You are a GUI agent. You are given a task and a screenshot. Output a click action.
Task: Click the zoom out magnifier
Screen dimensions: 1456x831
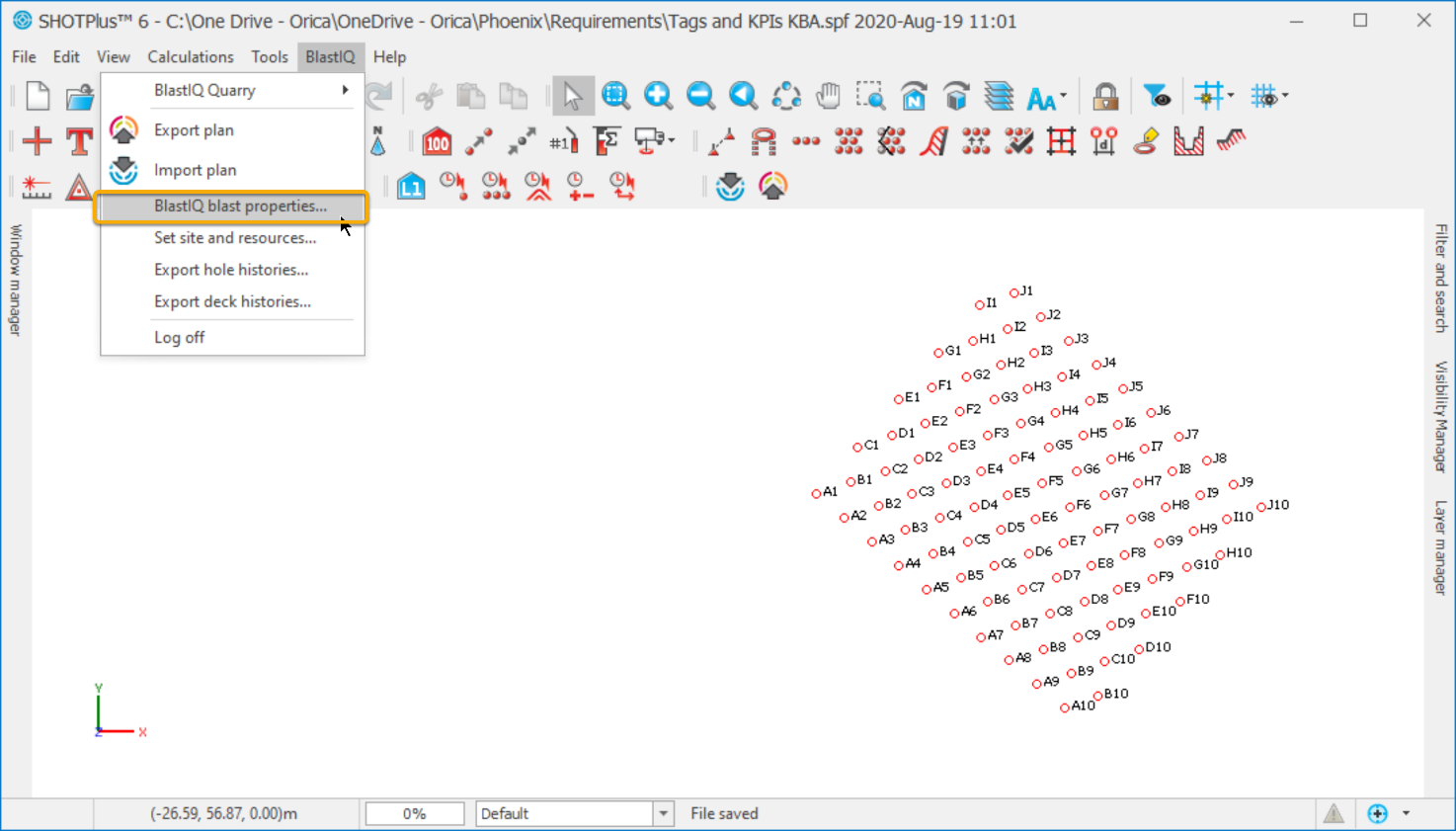pyautogui.click(x=701, y=96)
